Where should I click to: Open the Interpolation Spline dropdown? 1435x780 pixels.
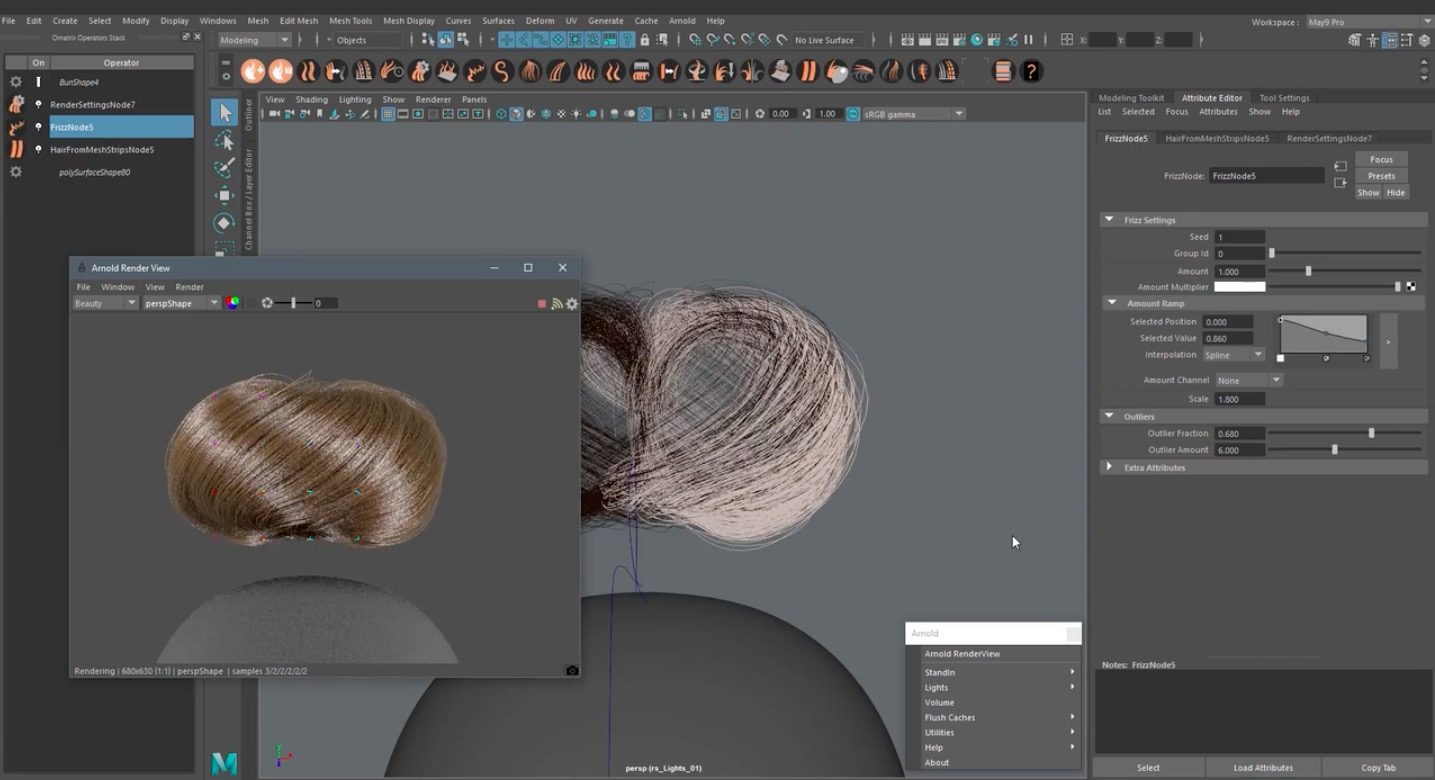tap(1234, 355)
